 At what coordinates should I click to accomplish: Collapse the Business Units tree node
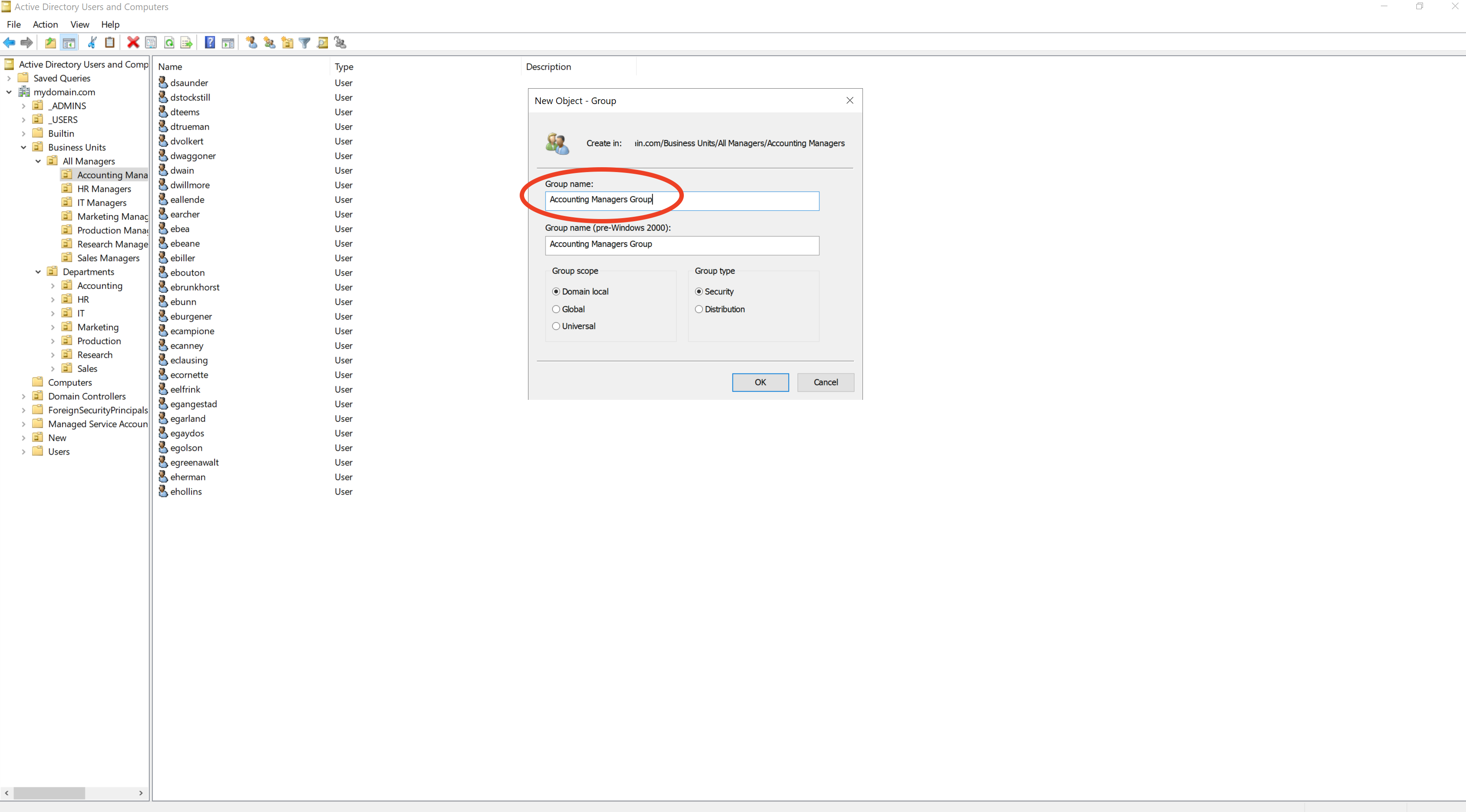(23, 147)
